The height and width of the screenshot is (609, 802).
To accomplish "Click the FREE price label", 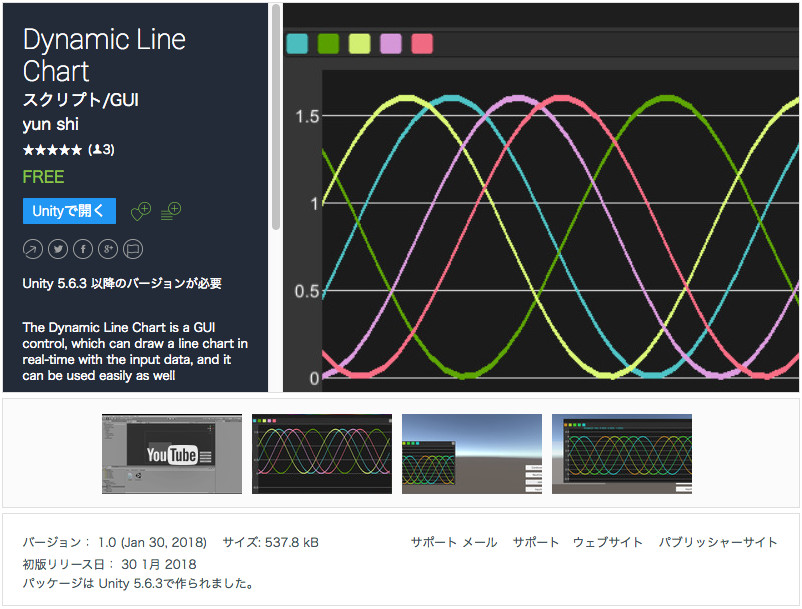I will pyautogui.click(x=43, y=177).
